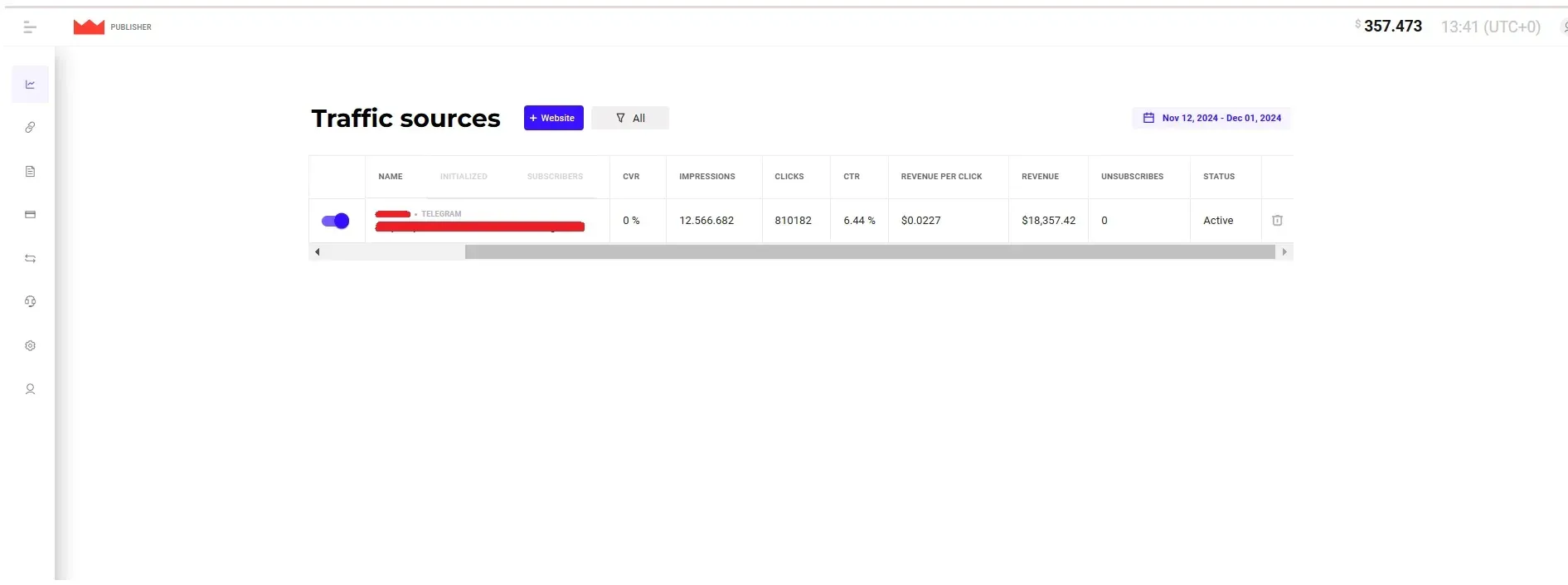Click the exchange arrows sidebar icon
This screenshot has height=585, width=1568.
point(30,259)
